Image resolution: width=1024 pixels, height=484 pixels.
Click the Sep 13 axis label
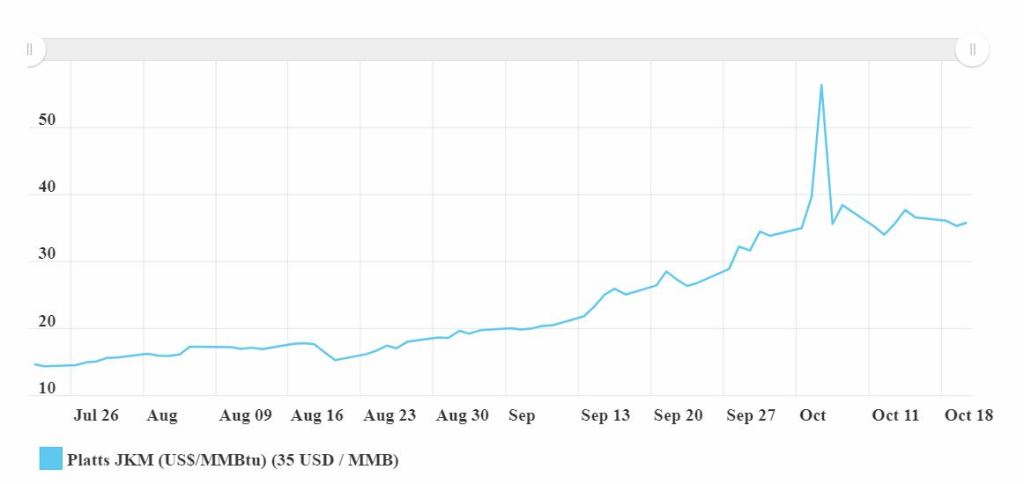point(606,416)
